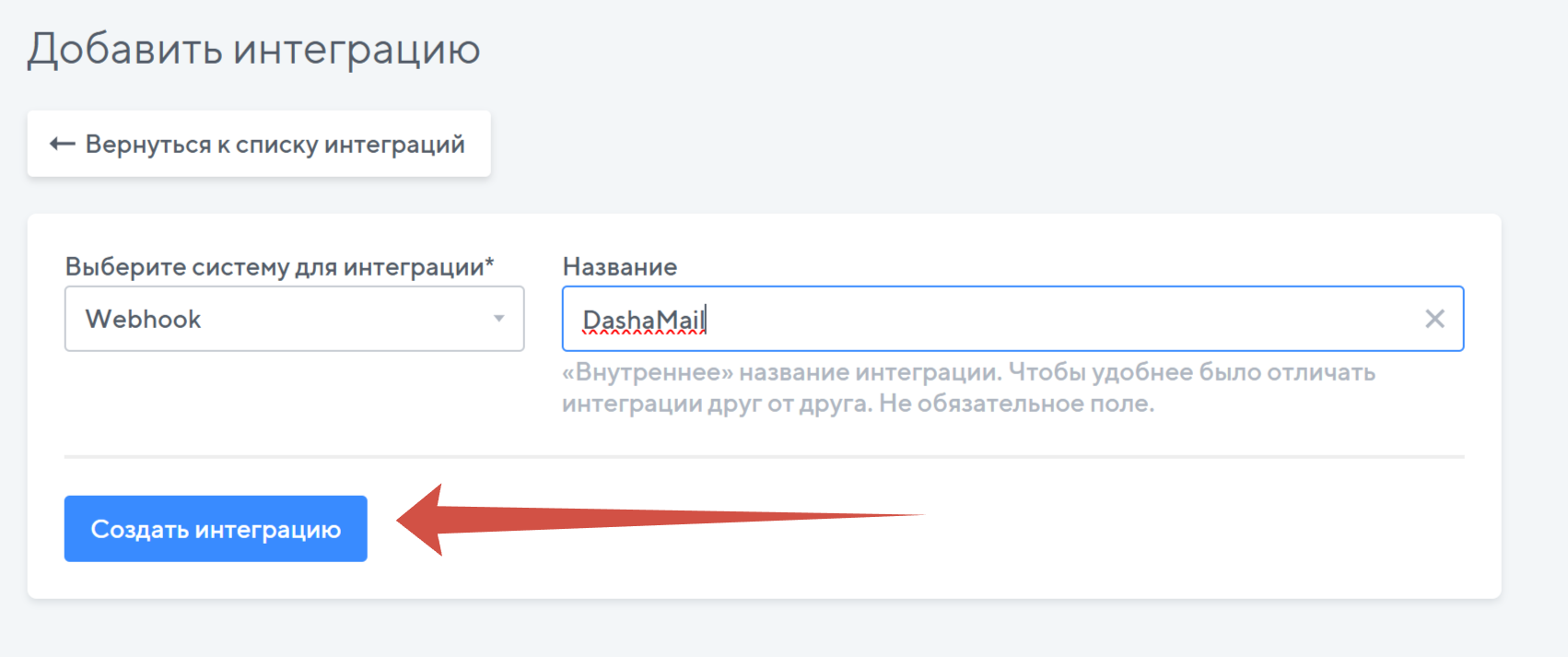
Task: Clear the Название field with the X icon
Action: 1434,319
